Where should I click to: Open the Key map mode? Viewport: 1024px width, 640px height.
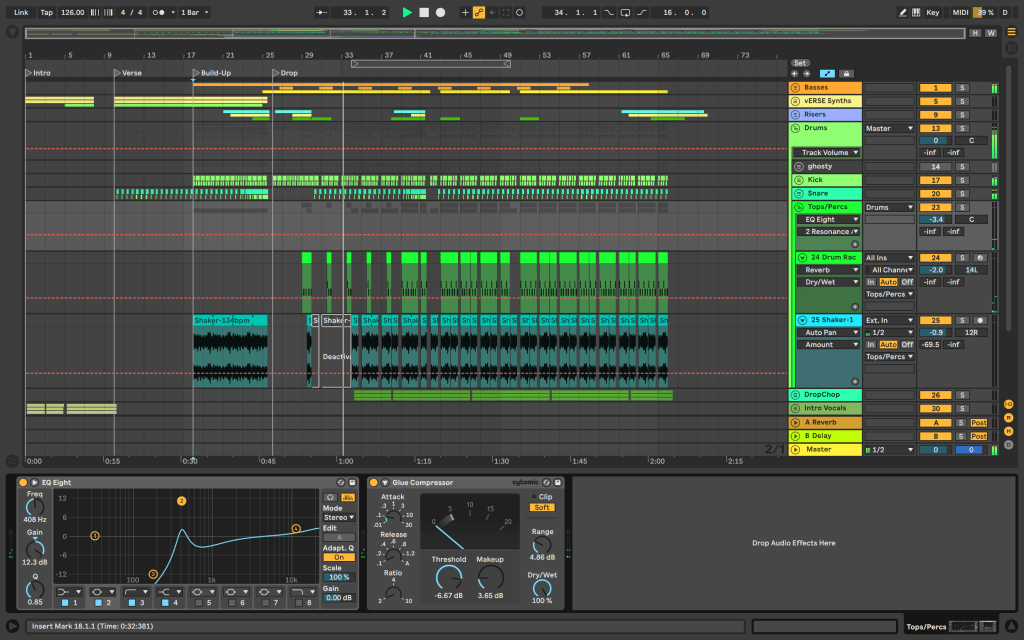932,12
